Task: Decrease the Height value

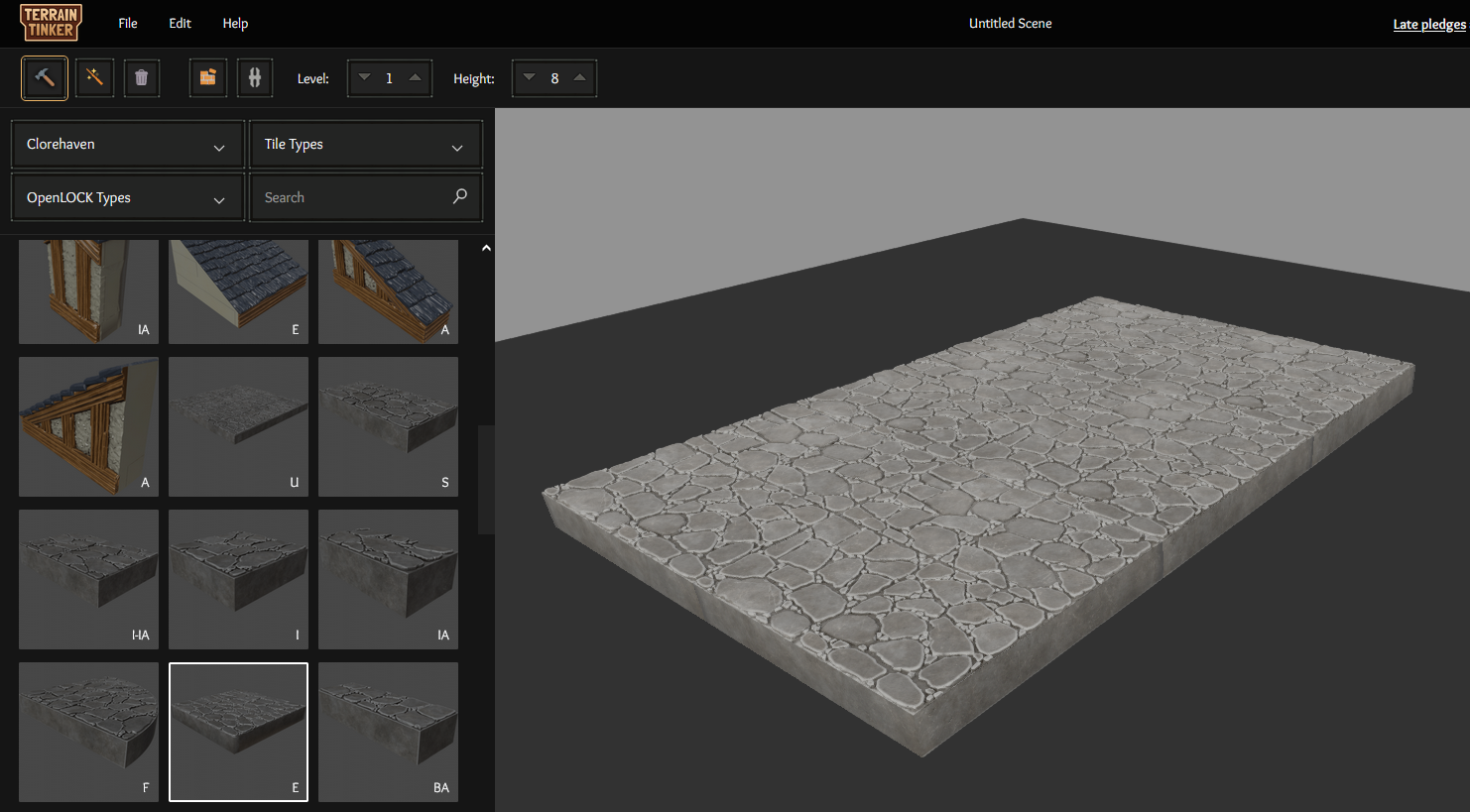Action: coord(529,77)
